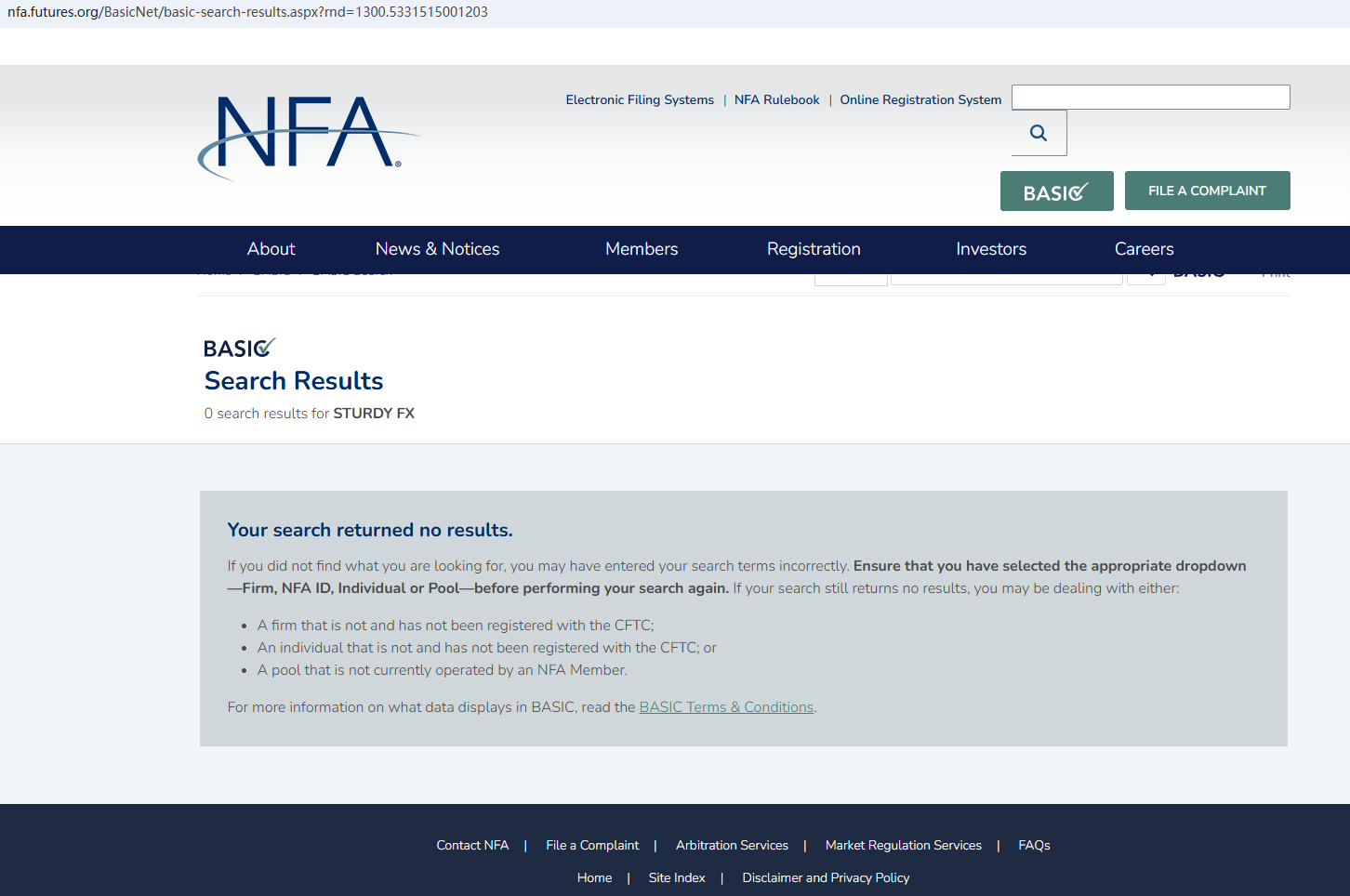
Task: Click the FILE A COMPLAINT button
Action: point(1207,191)
